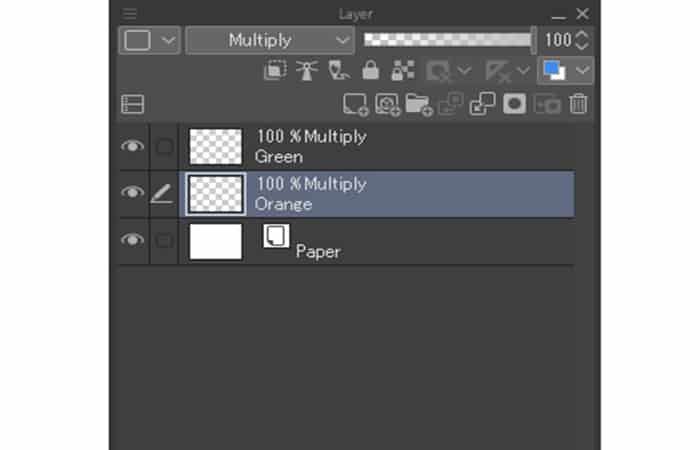The width and height of the screenshot is (700, 450).
Task: Expand the layer color dropdown arrow
Action: 582,70
